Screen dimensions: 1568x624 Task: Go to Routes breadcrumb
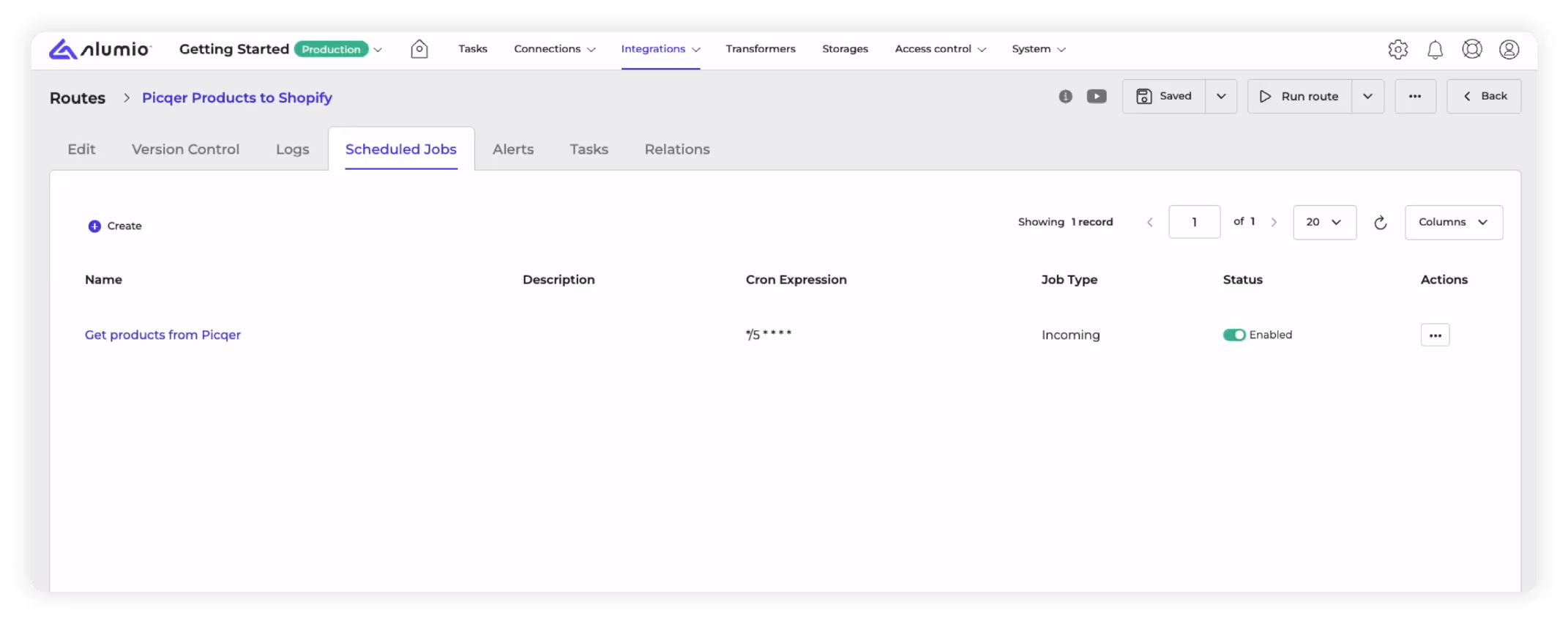[77, 97]
